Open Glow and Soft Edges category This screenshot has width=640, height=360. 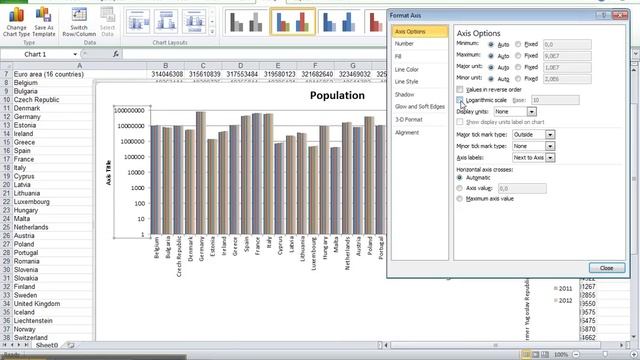[x=420, y=107]
